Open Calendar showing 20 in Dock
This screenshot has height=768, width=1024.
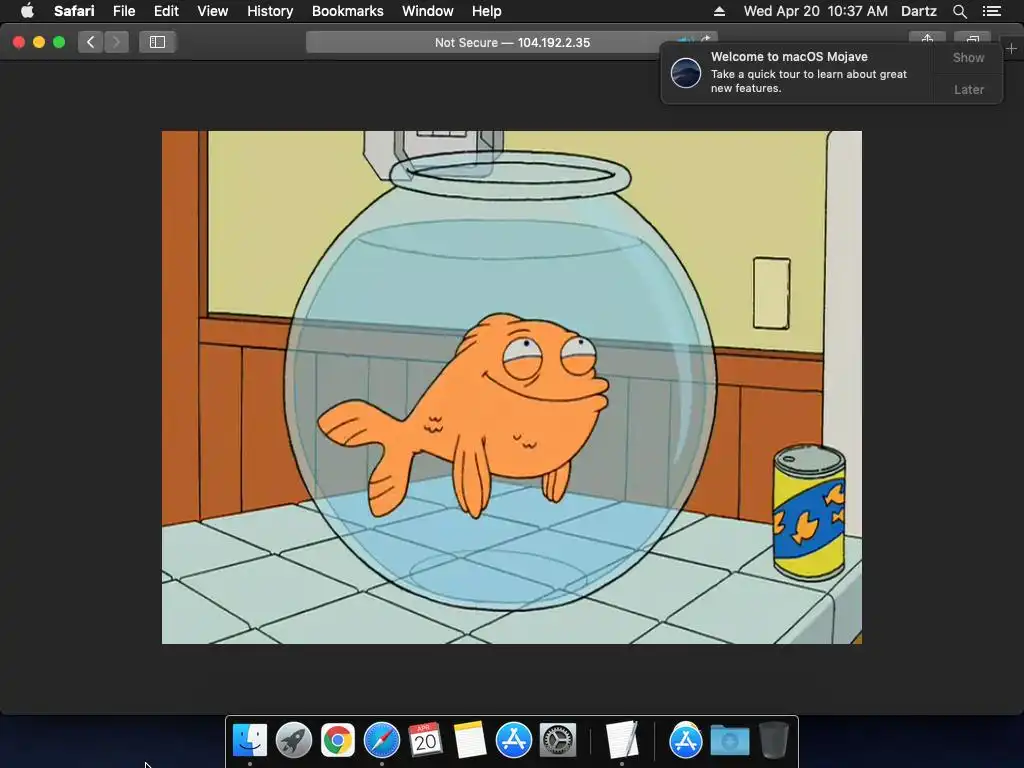click(425, 741)
